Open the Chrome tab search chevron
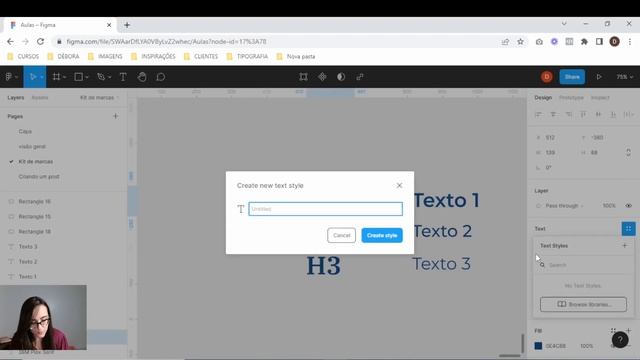Screen dimensions: 640x360 pyautogui.click(x=564, y=24)
